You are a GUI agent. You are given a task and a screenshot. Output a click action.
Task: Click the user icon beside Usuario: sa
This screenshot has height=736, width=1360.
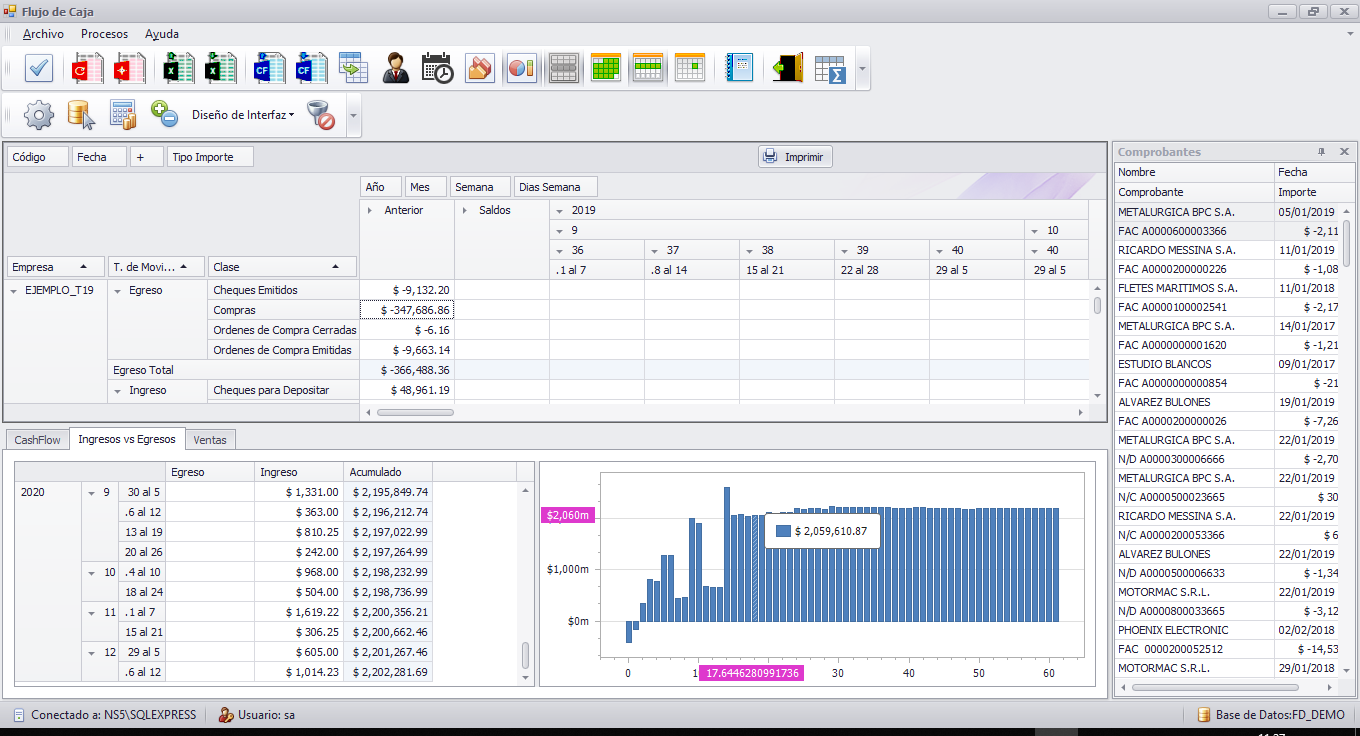[226, 715]
